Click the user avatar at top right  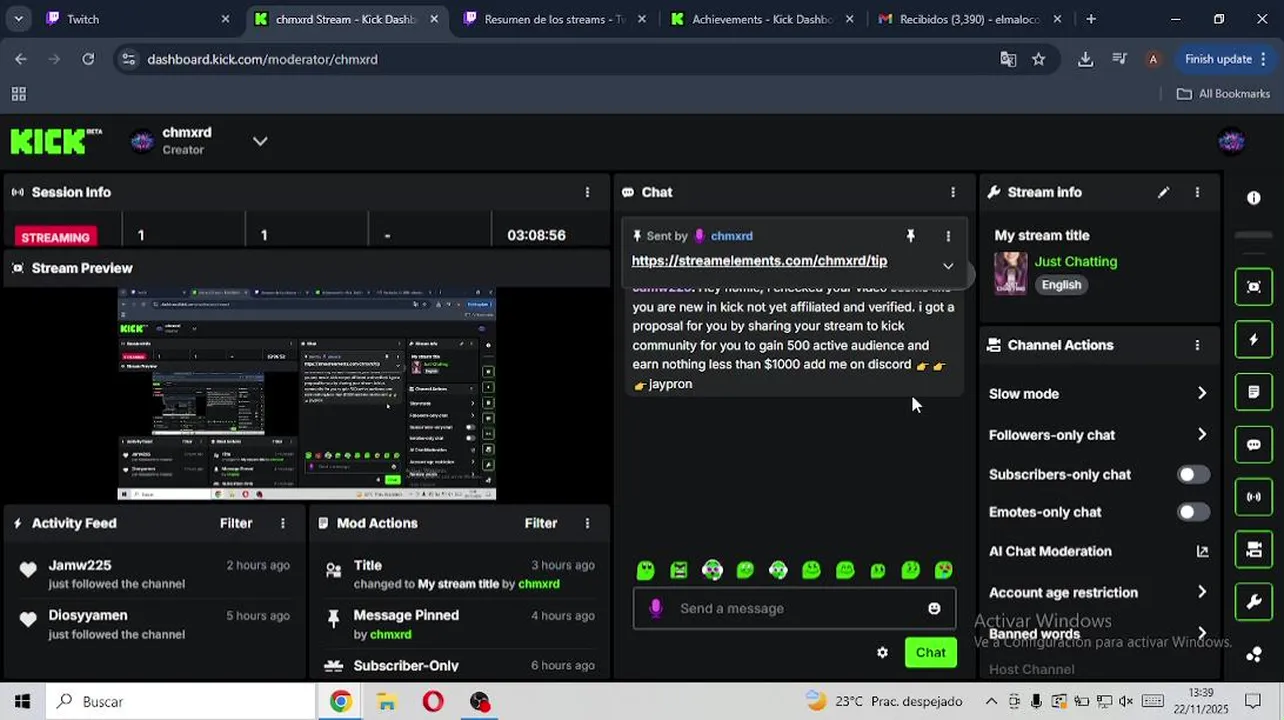[x=1232, y=142]
